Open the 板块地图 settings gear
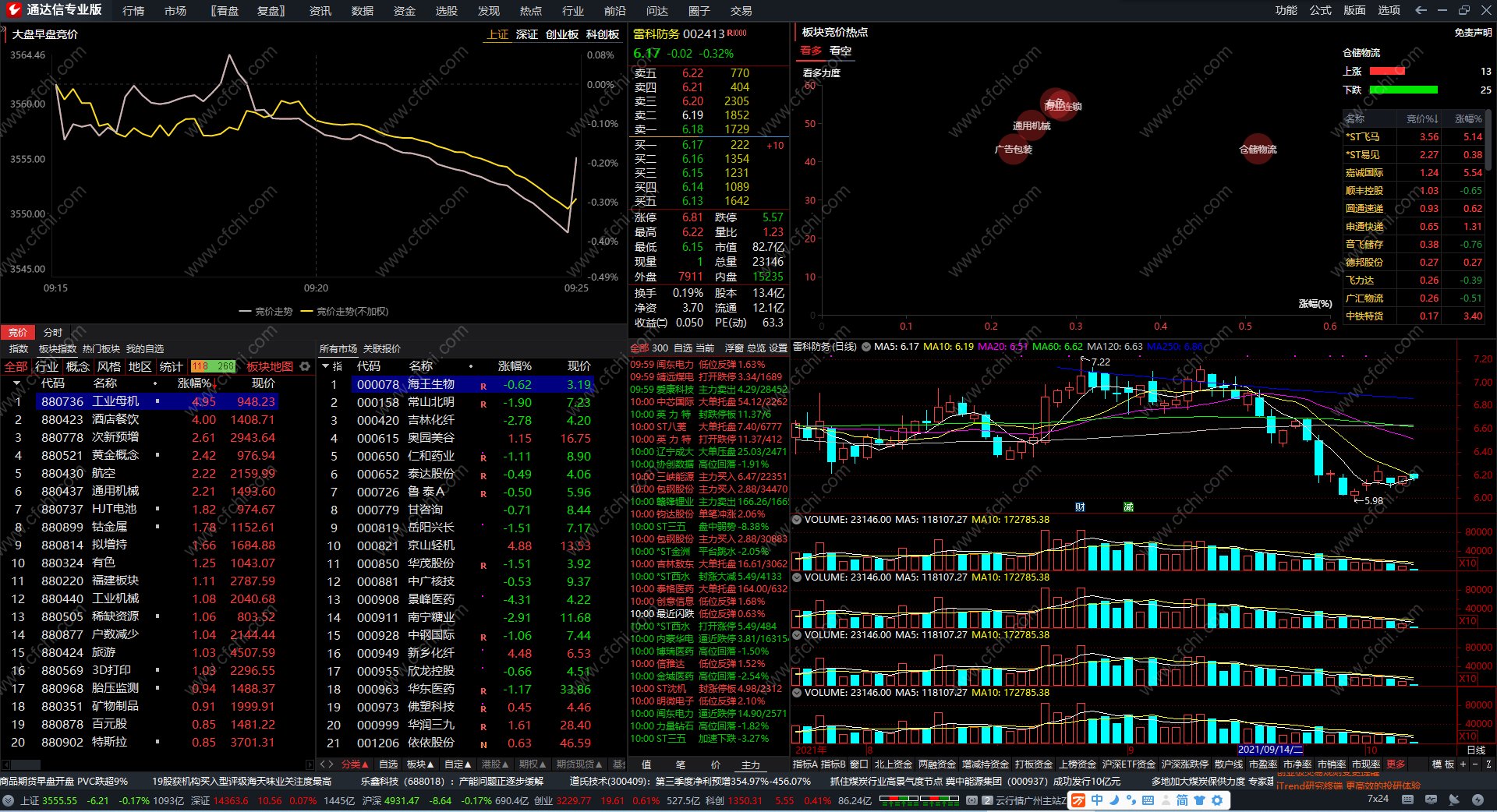Image resolution: width=1497 pixels, height=812 pixels. coord(305,366)
